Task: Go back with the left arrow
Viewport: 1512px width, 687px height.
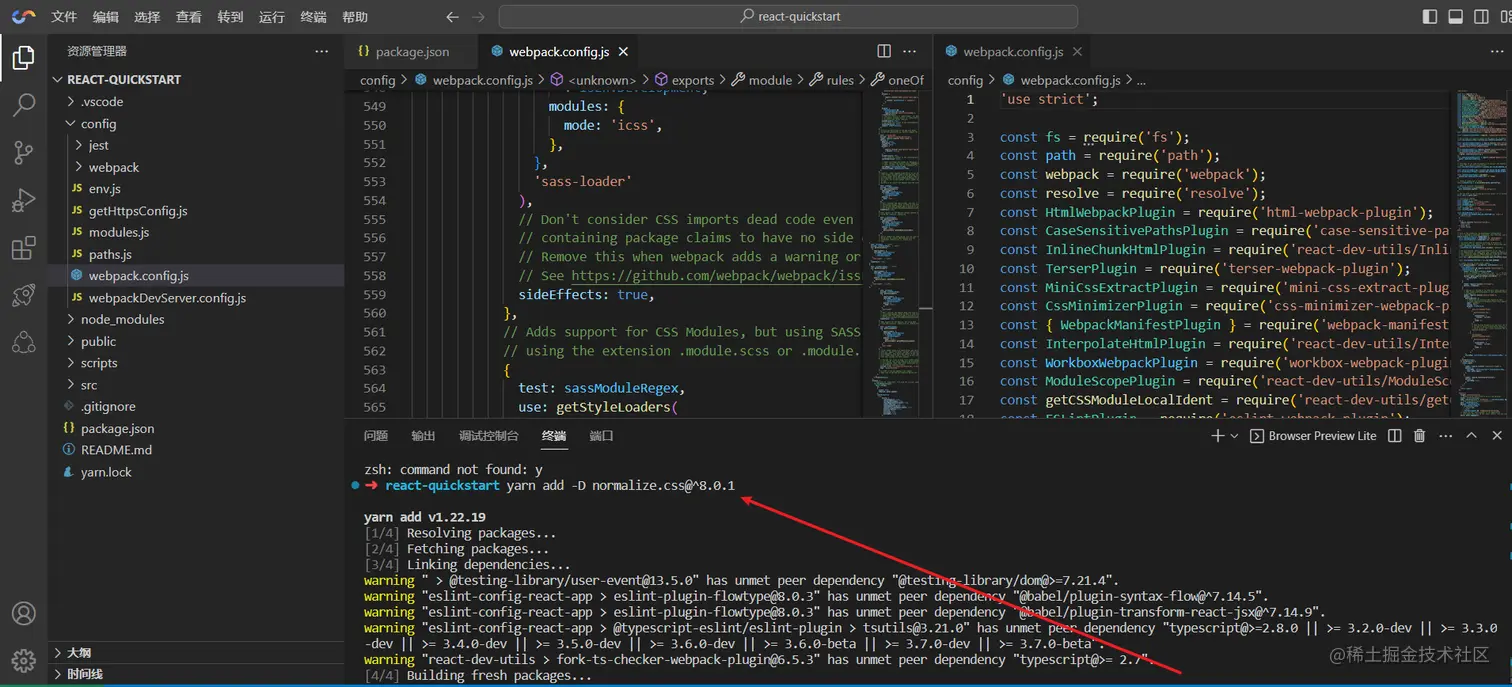Action: tap(452, 17)
